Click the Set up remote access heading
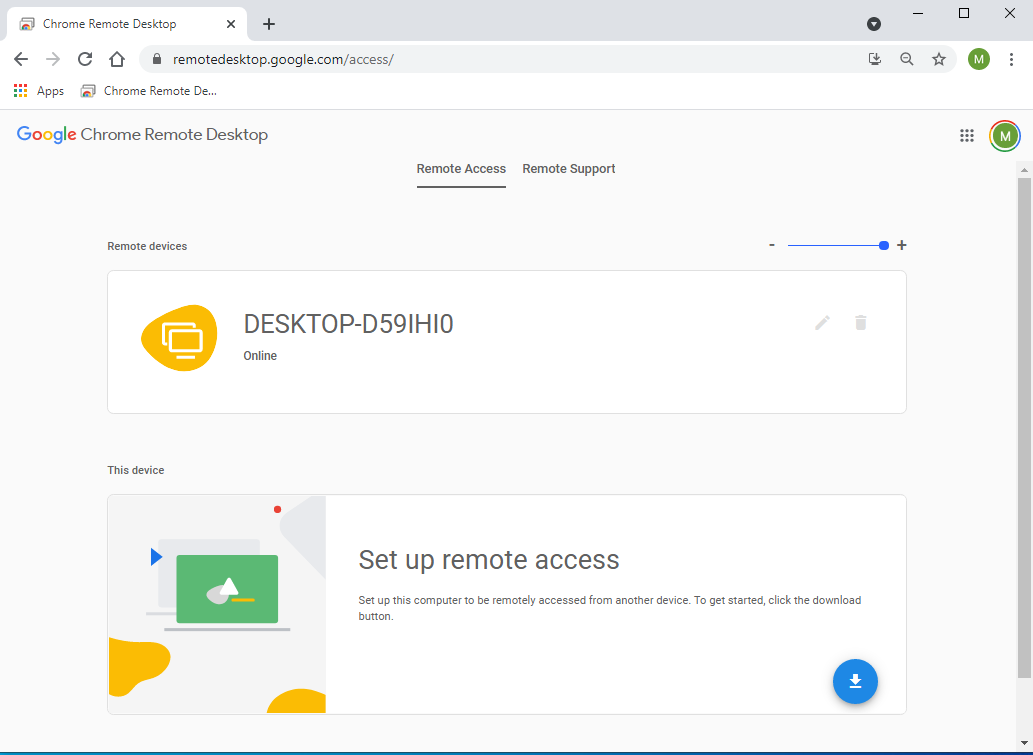 pyautogui.click(x=489, y=560)
